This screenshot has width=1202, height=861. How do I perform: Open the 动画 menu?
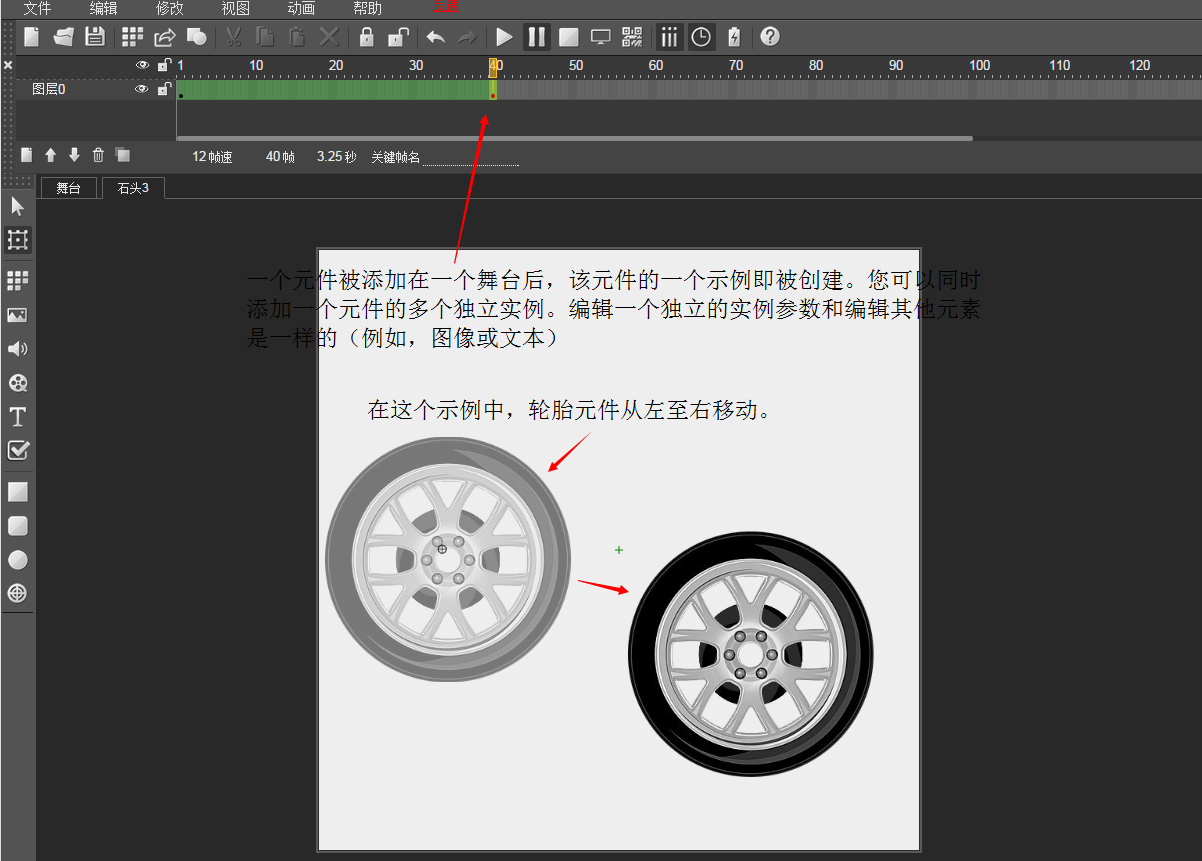coord(301,9)
